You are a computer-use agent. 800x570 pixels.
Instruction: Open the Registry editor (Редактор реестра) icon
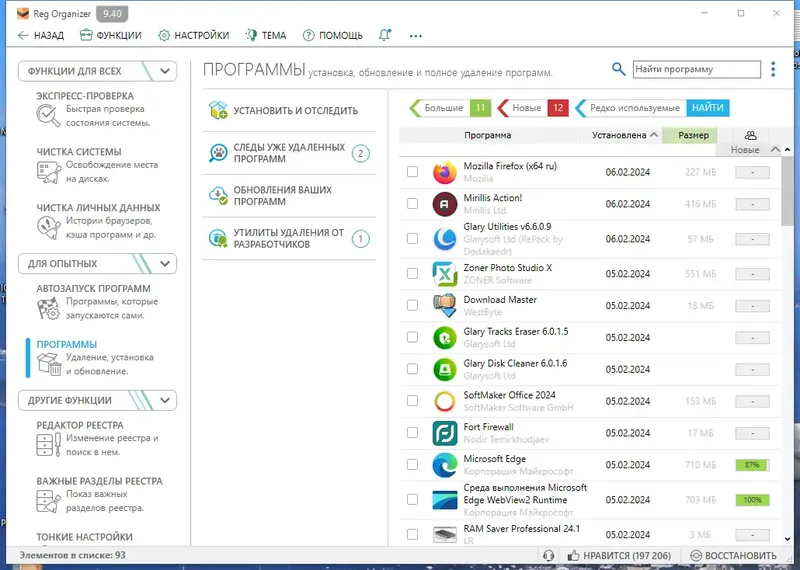(48, 444)
